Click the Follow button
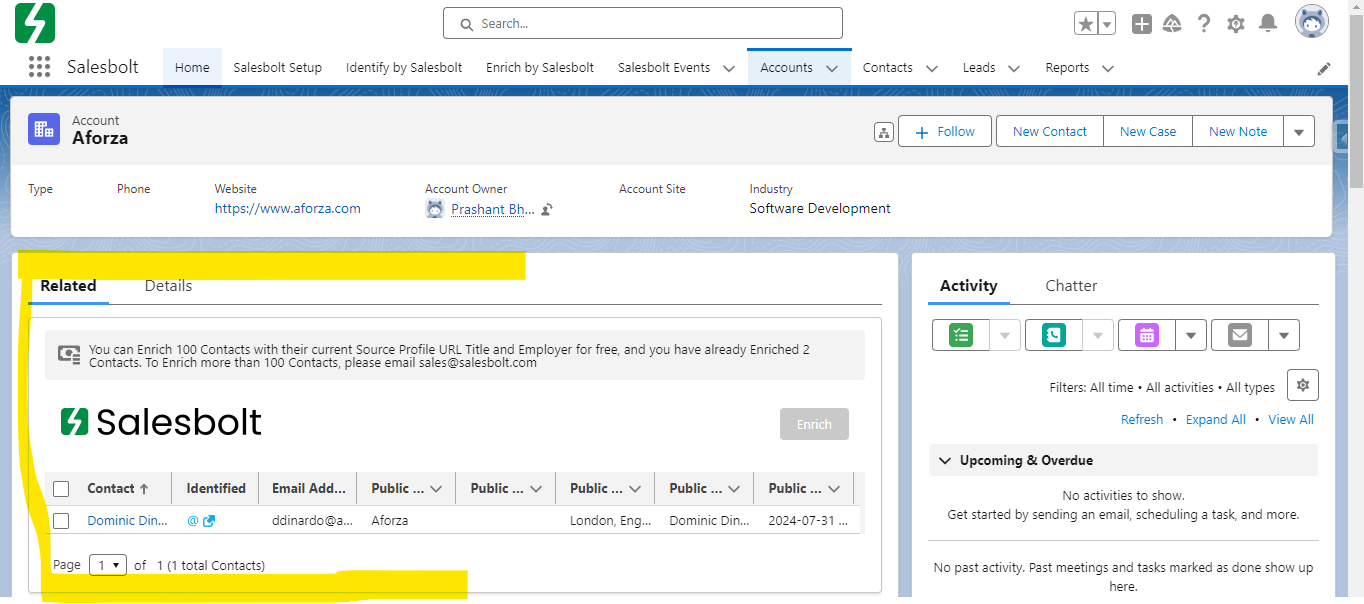Screen dimensions: 1364x604 pyautogui.click(x=945, y=131)
